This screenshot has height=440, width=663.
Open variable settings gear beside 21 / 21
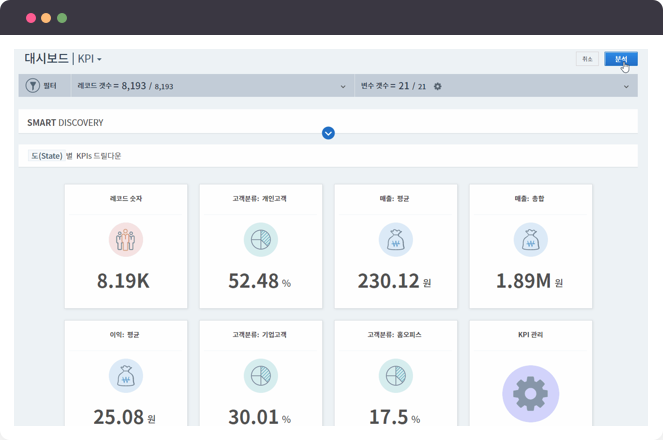[438, 86]
